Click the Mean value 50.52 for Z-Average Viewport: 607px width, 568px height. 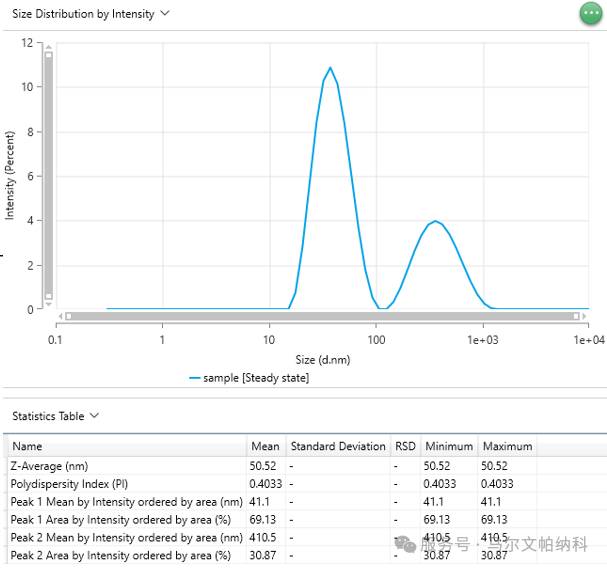[x=262, y=466]
